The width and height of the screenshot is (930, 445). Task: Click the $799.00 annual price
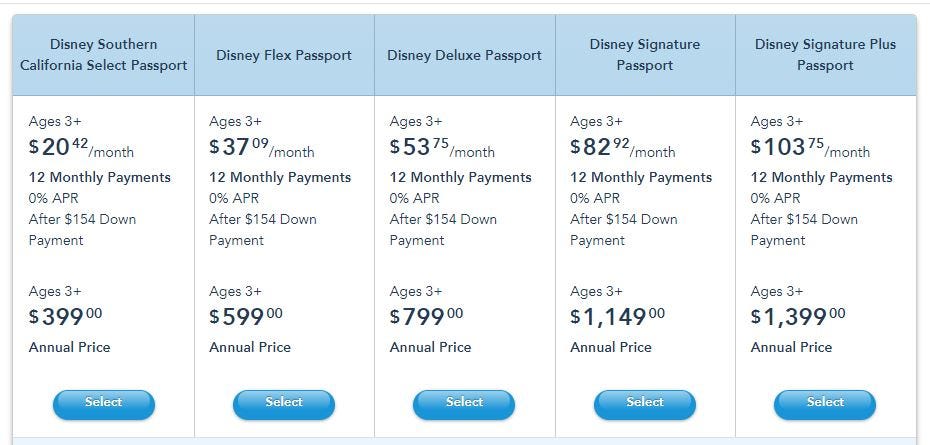coord(426,316)
